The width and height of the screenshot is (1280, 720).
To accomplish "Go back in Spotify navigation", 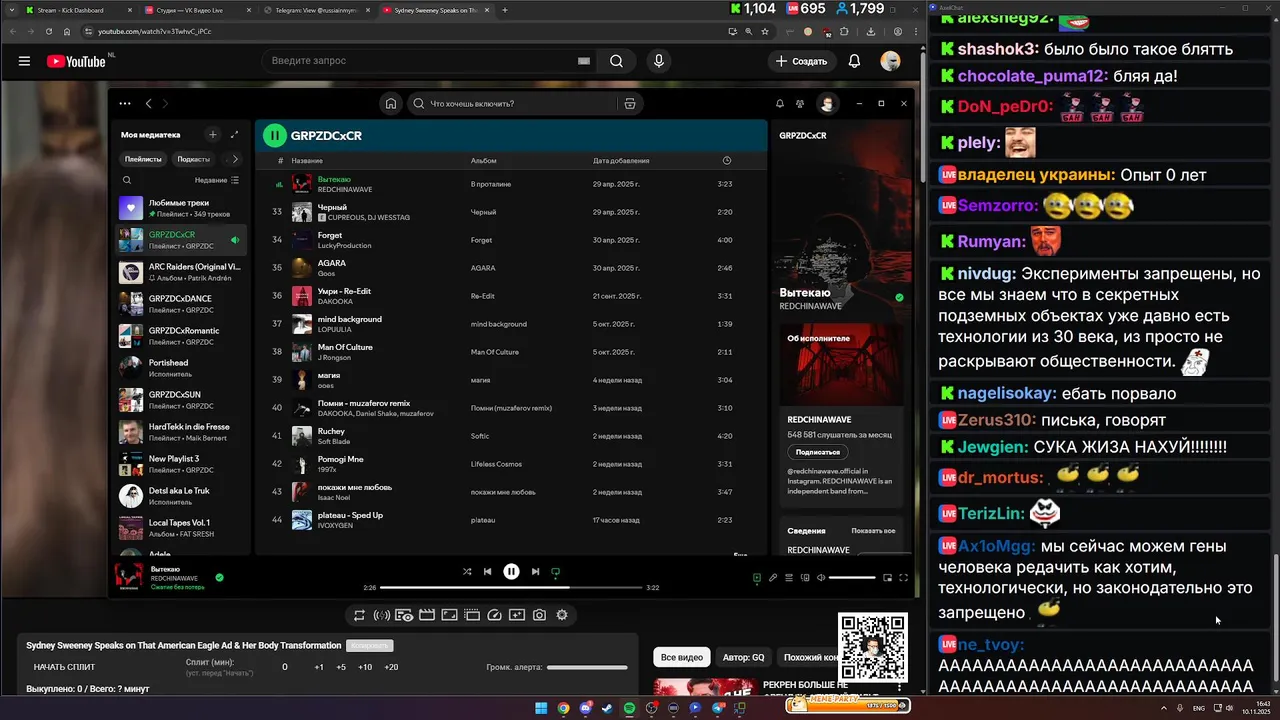I will click(148, 103).
